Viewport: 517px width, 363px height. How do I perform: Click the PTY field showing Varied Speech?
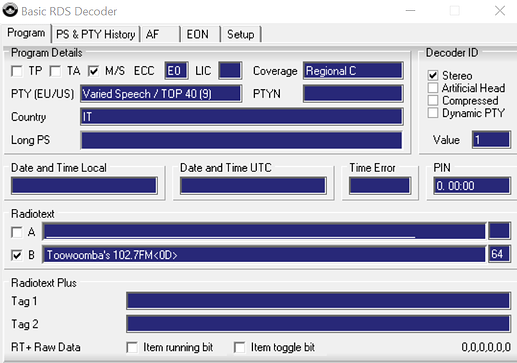tap(161, 94)
